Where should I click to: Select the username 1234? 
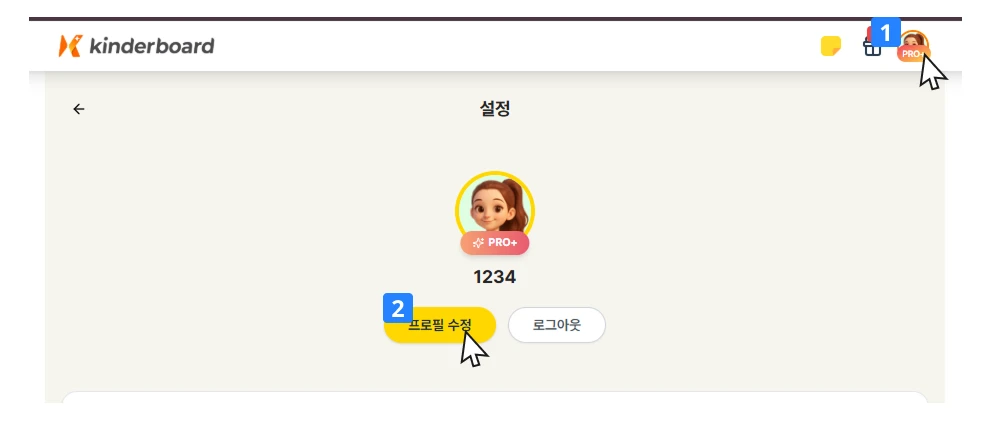click(495, 277)
